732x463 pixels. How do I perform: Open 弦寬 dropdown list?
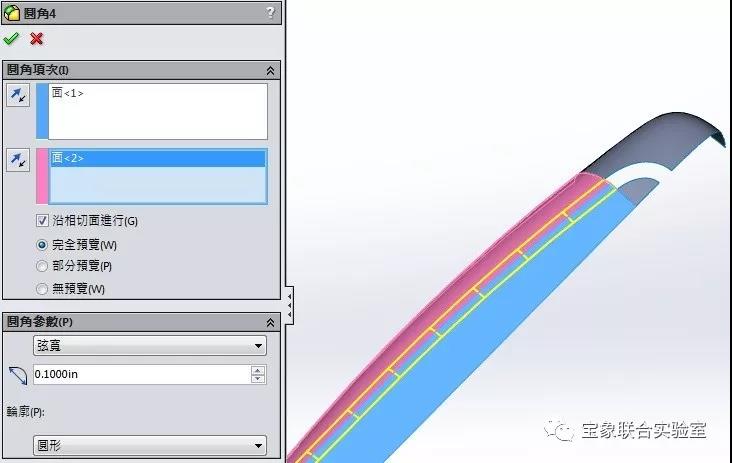pos(150,345)
